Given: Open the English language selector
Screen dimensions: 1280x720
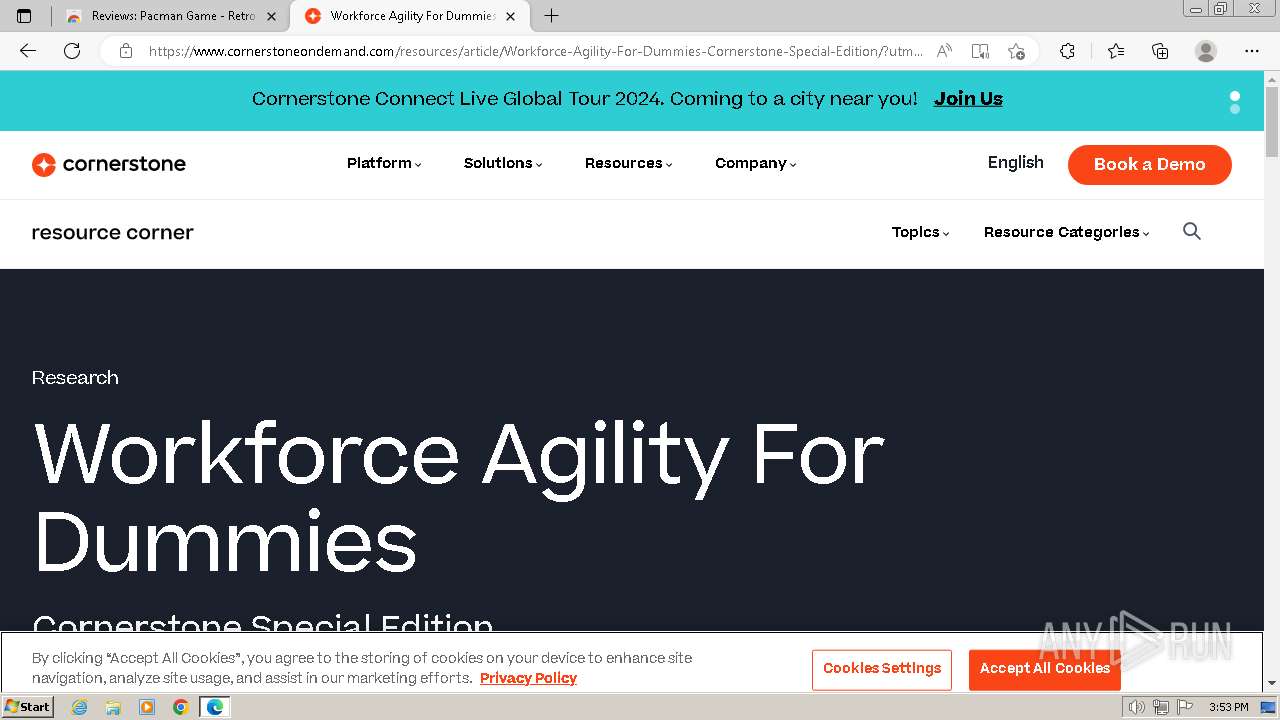Looking at the screenshot, I should tap(1016, 163).
